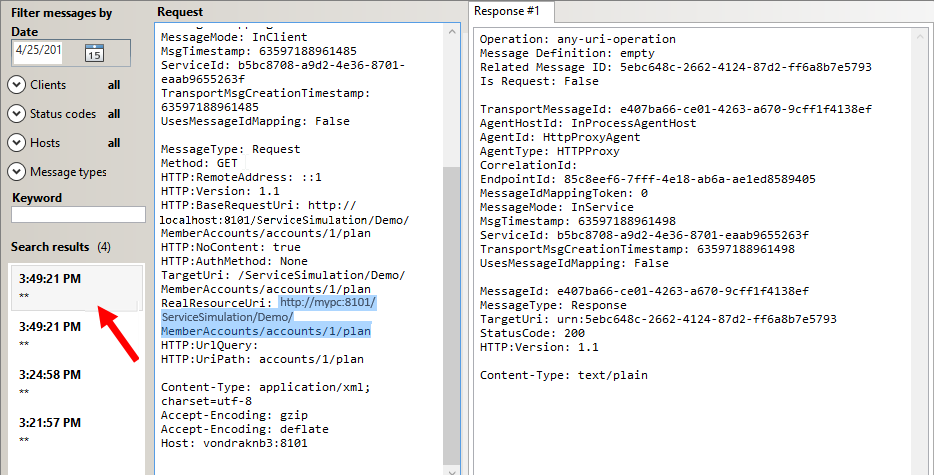Click the 'all' label beside Hosts
The width and height of the screenshot is (934, 475).
[x=114, y=143]
